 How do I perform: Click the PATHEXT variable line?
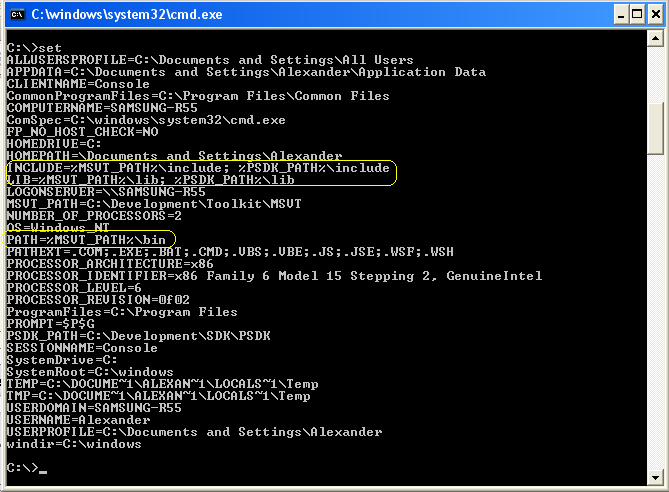230,252
